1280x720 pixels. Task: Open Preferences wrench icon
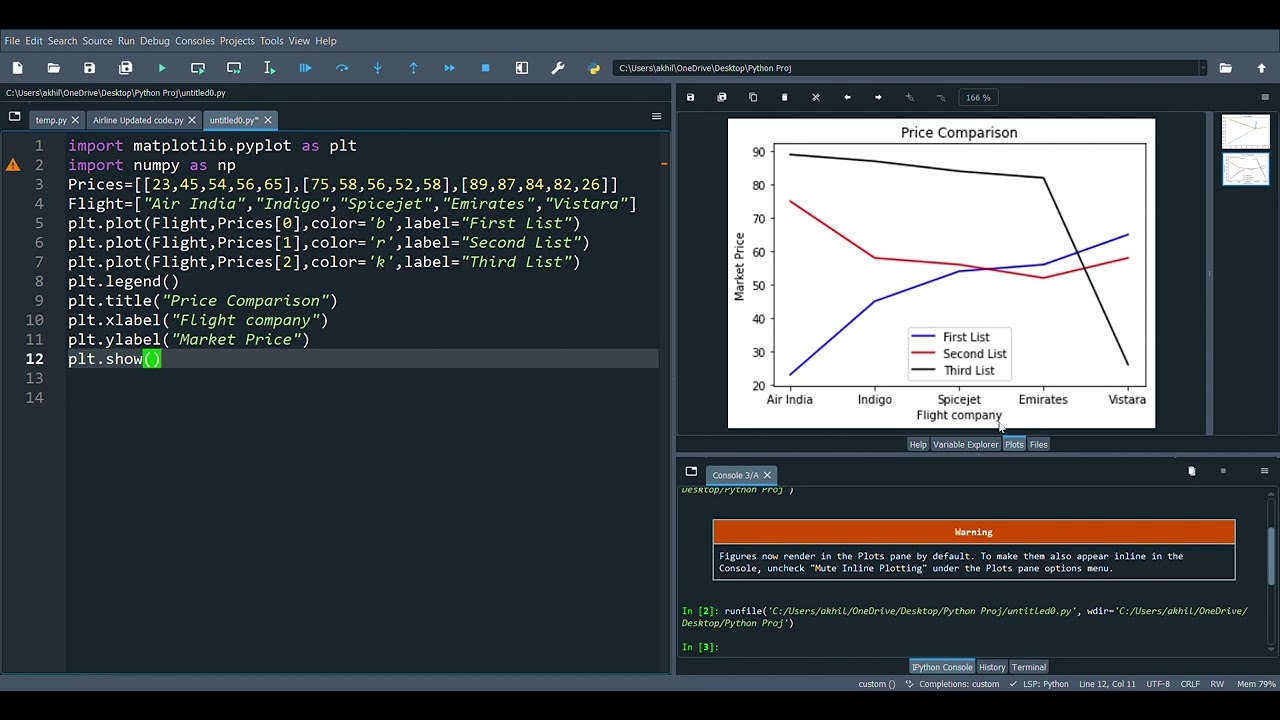pyautogui.click(x=558, y=68)
